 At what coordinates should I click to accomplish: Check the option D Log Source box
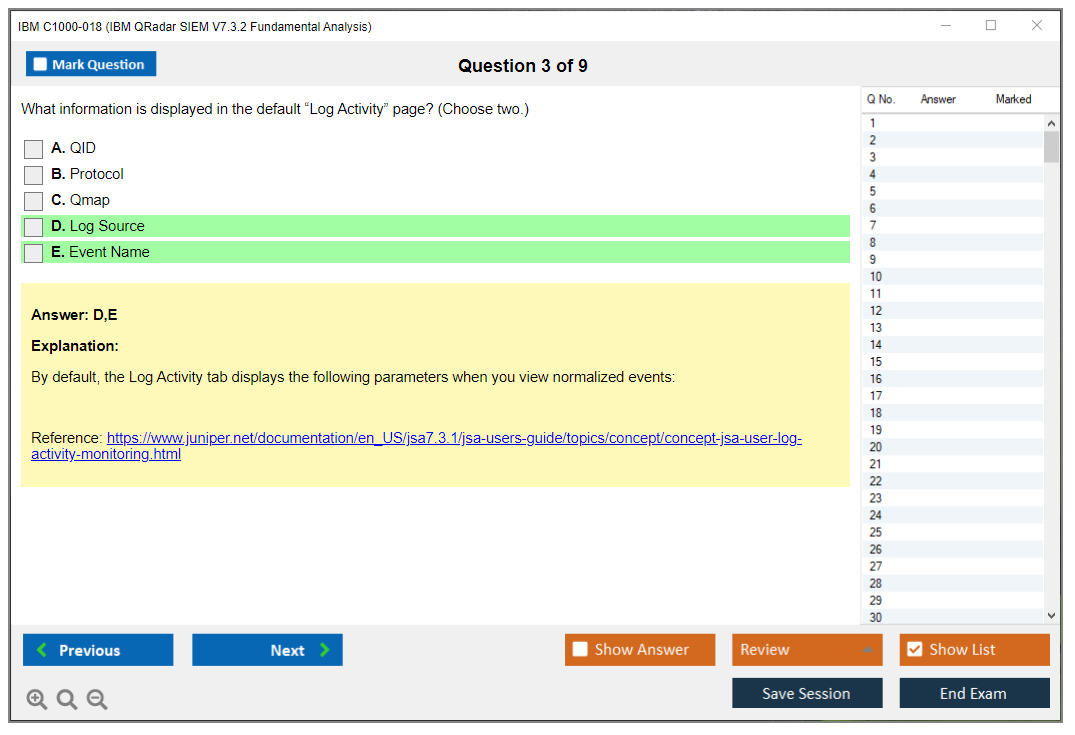tap(34, 227)
